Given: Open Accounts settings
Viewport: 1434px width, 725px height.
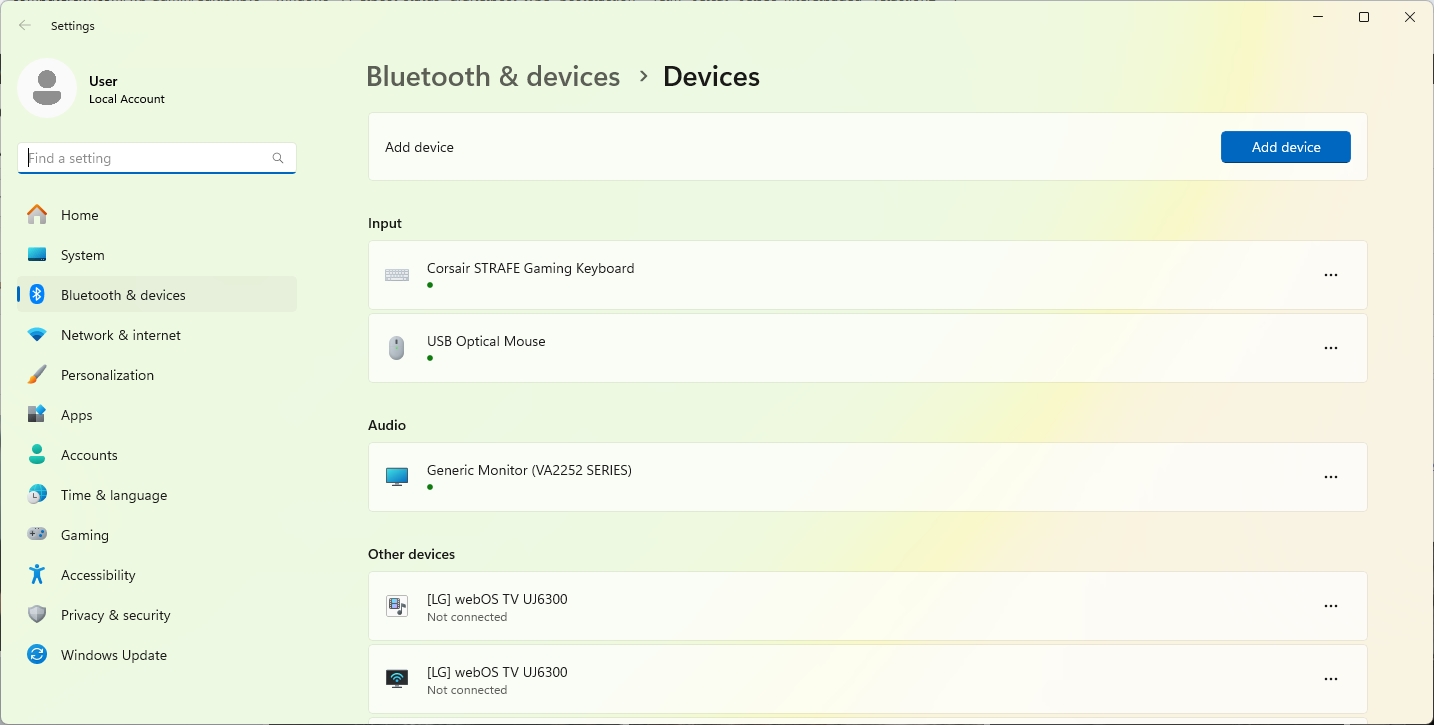Looking at the screenshot, I should click(157, 455).
